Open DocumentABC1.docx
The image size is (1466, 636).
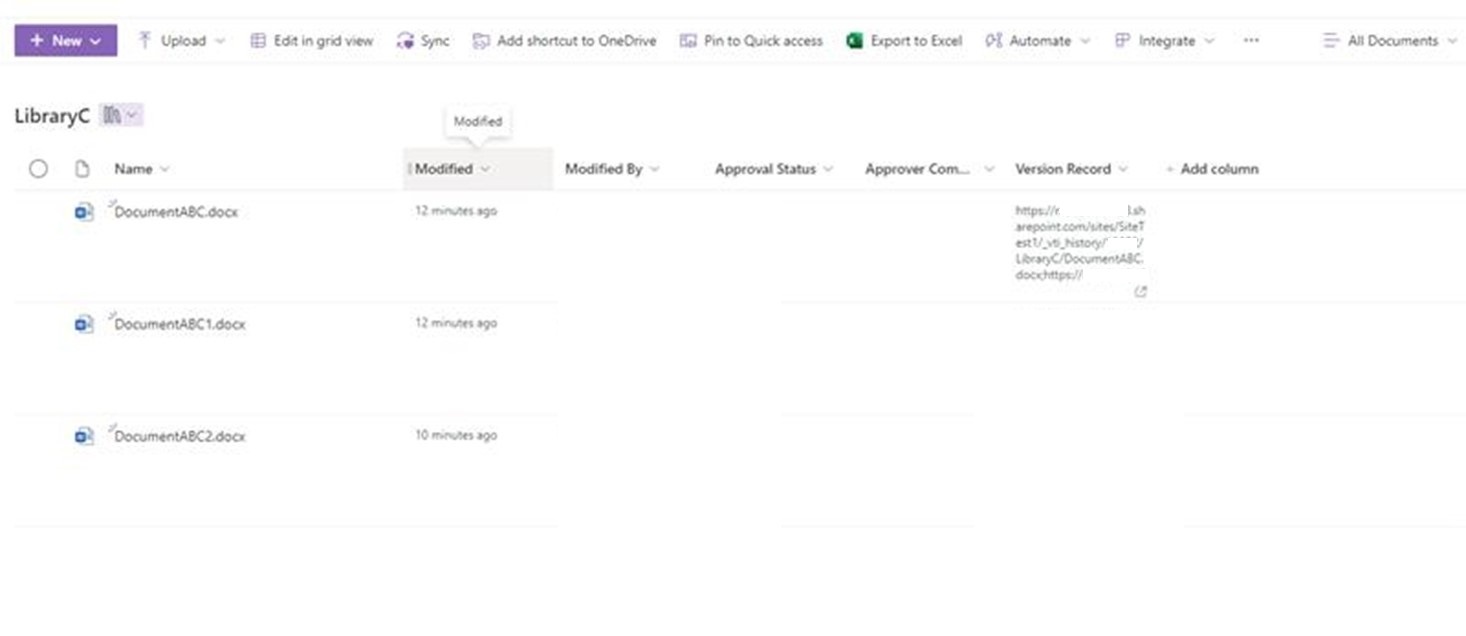180,324
